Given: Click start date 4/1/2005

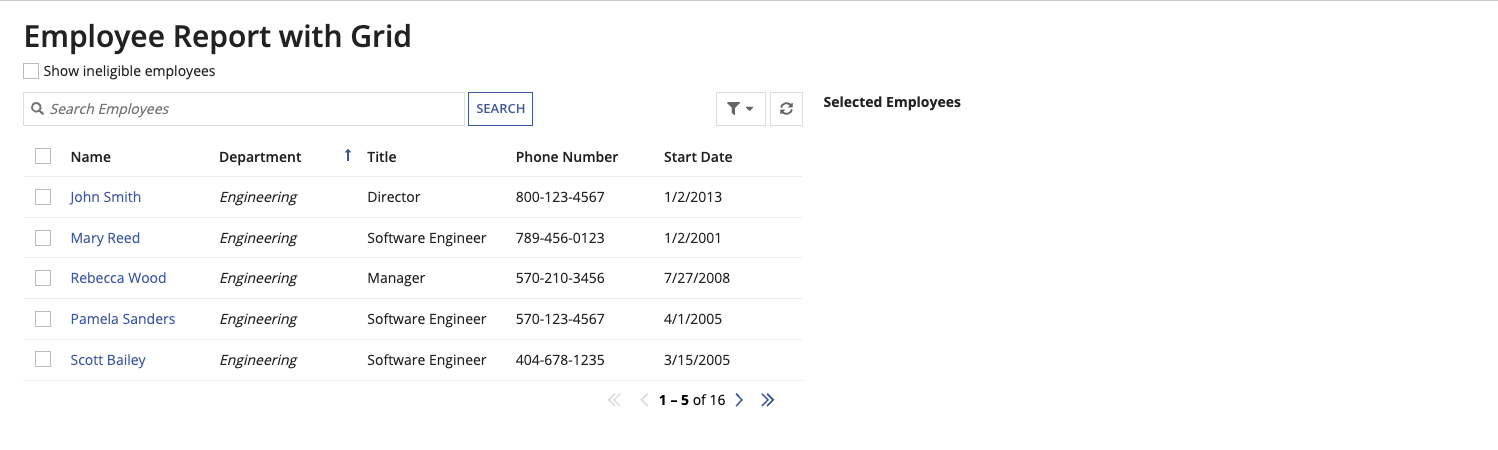Looking at the screenshot, I should coord(693,319).
